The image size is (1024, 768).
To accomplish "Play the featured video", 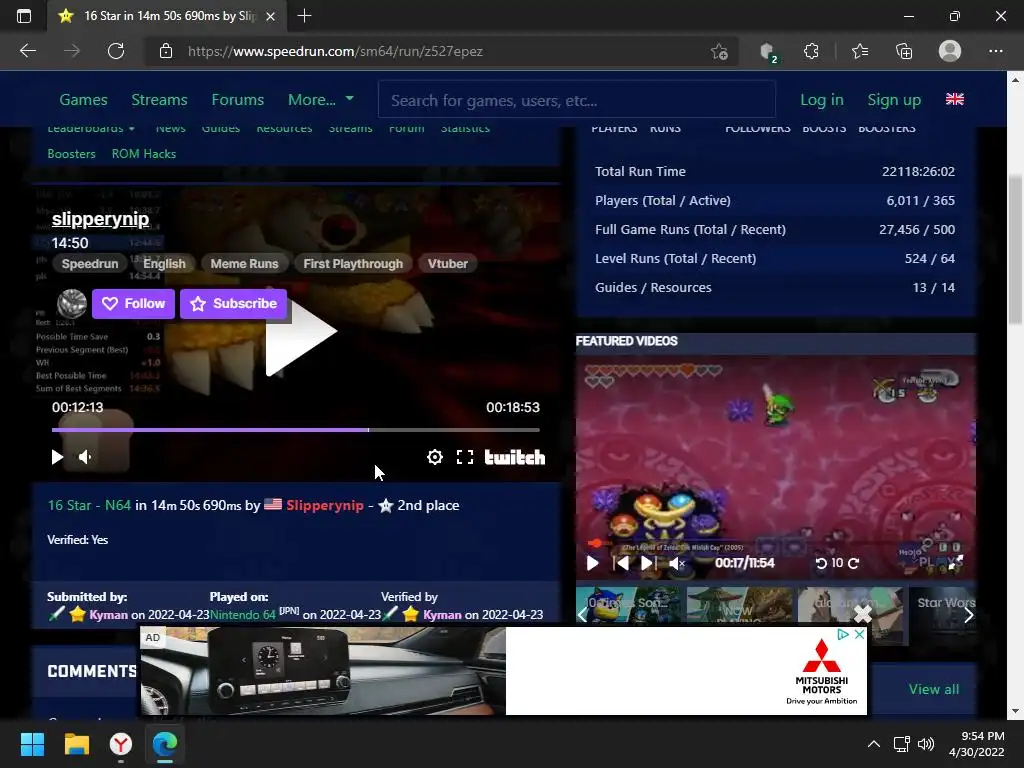I will [592, 563].
